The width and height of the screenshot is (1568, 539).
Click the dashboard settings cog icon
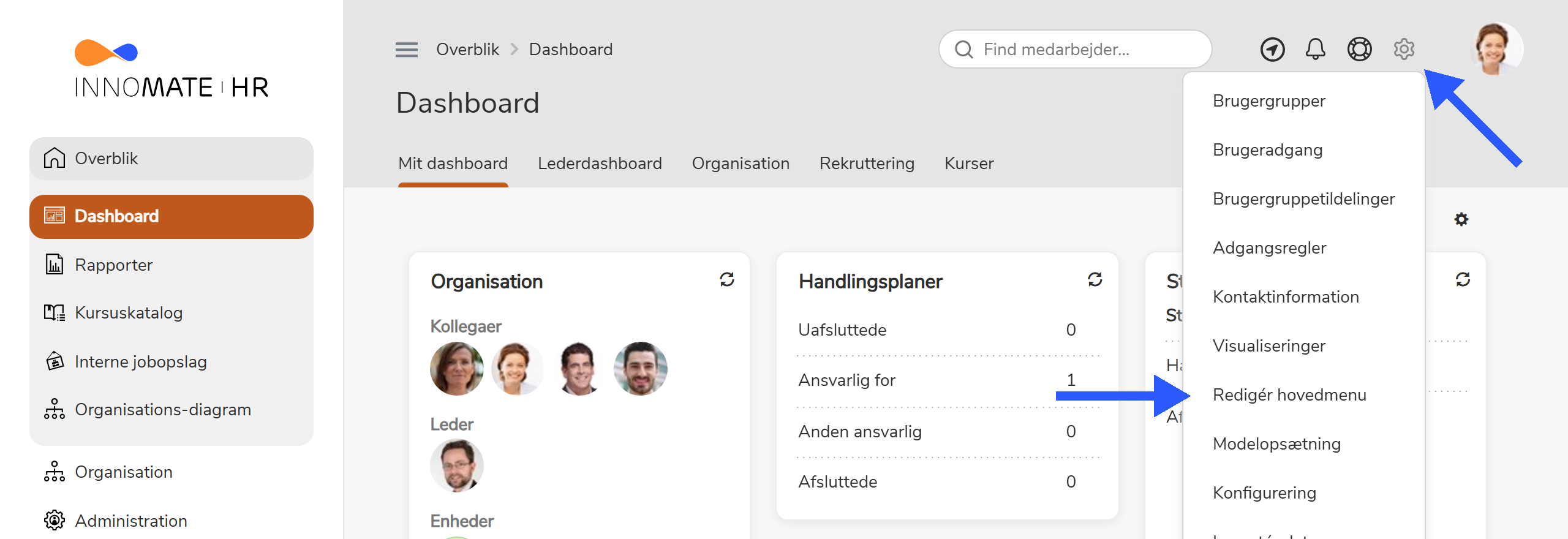coord(1461,219)
